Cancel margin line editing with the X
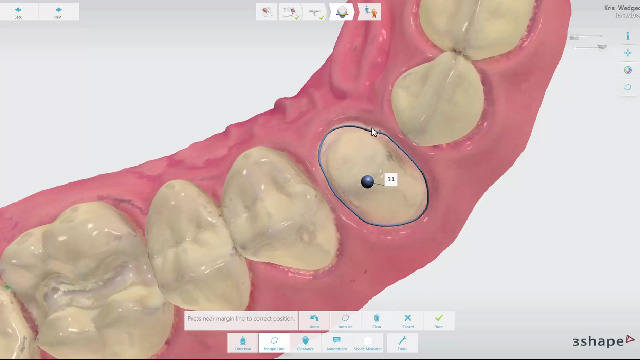This screenshot has height=360, width=640. pos(407,321)
